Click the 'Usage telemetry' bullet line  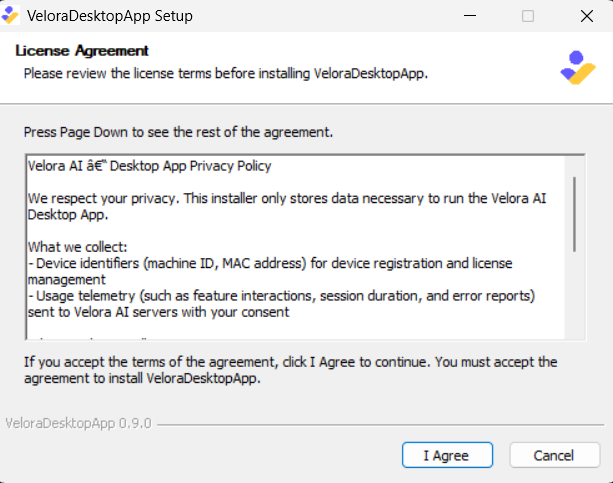point(281,304)
